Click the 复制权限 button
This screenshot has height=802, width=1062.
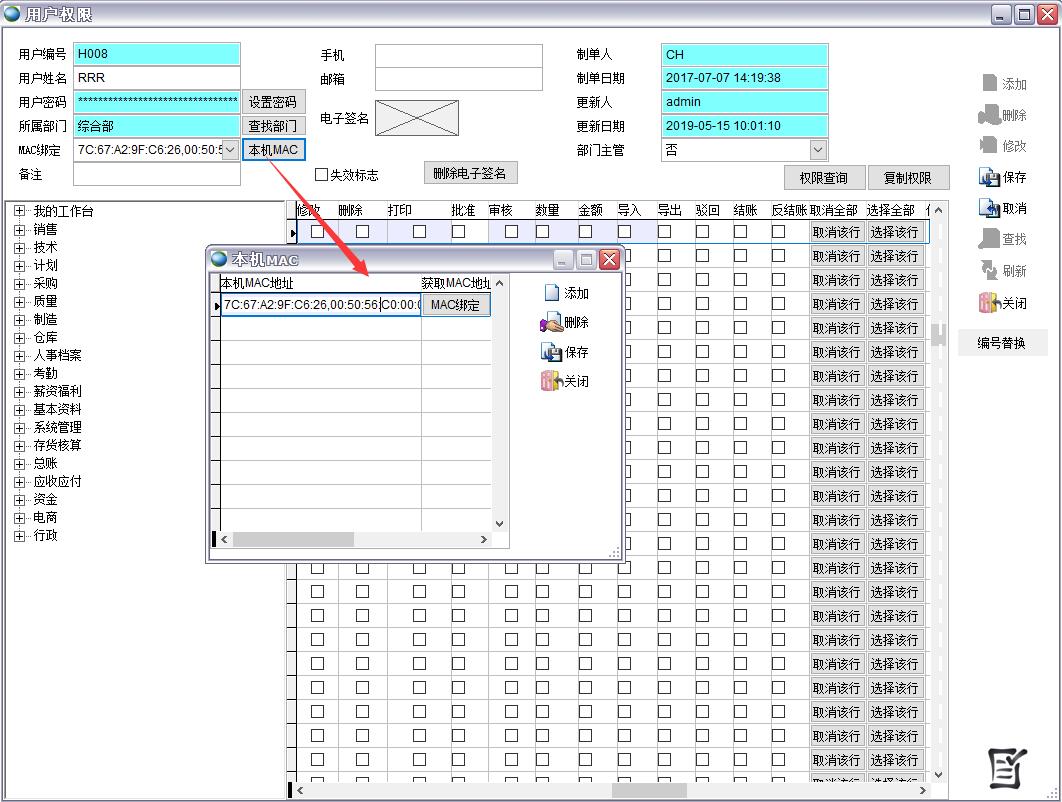coord(908,178)
